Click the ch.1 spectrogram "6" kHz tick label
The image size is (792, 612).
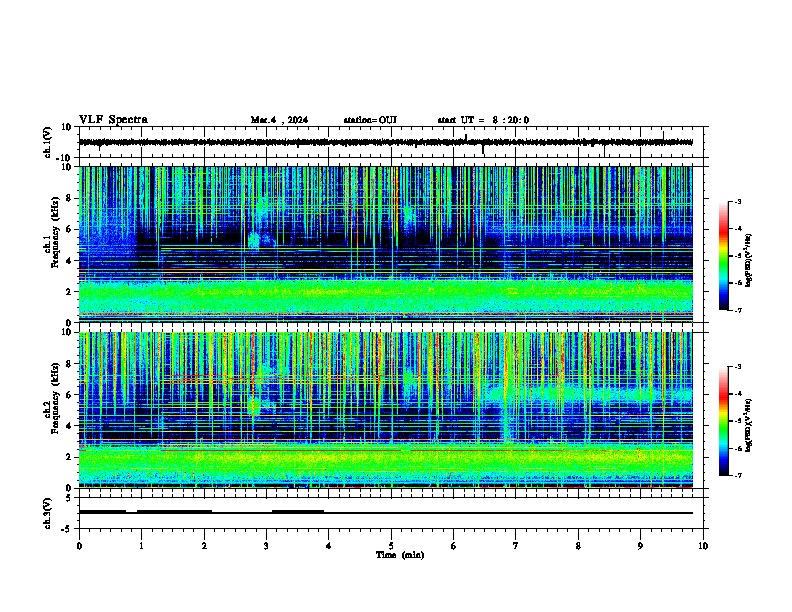70,229
